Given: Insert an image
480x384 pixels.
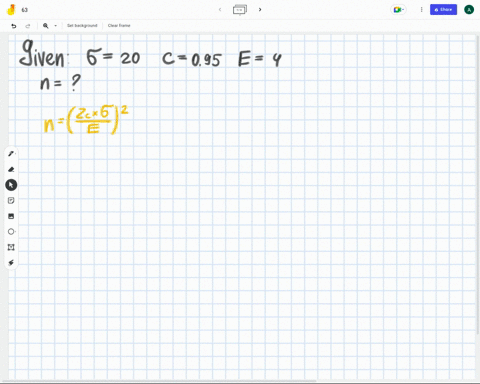Looking at the screenshot, I should point(11,216).
